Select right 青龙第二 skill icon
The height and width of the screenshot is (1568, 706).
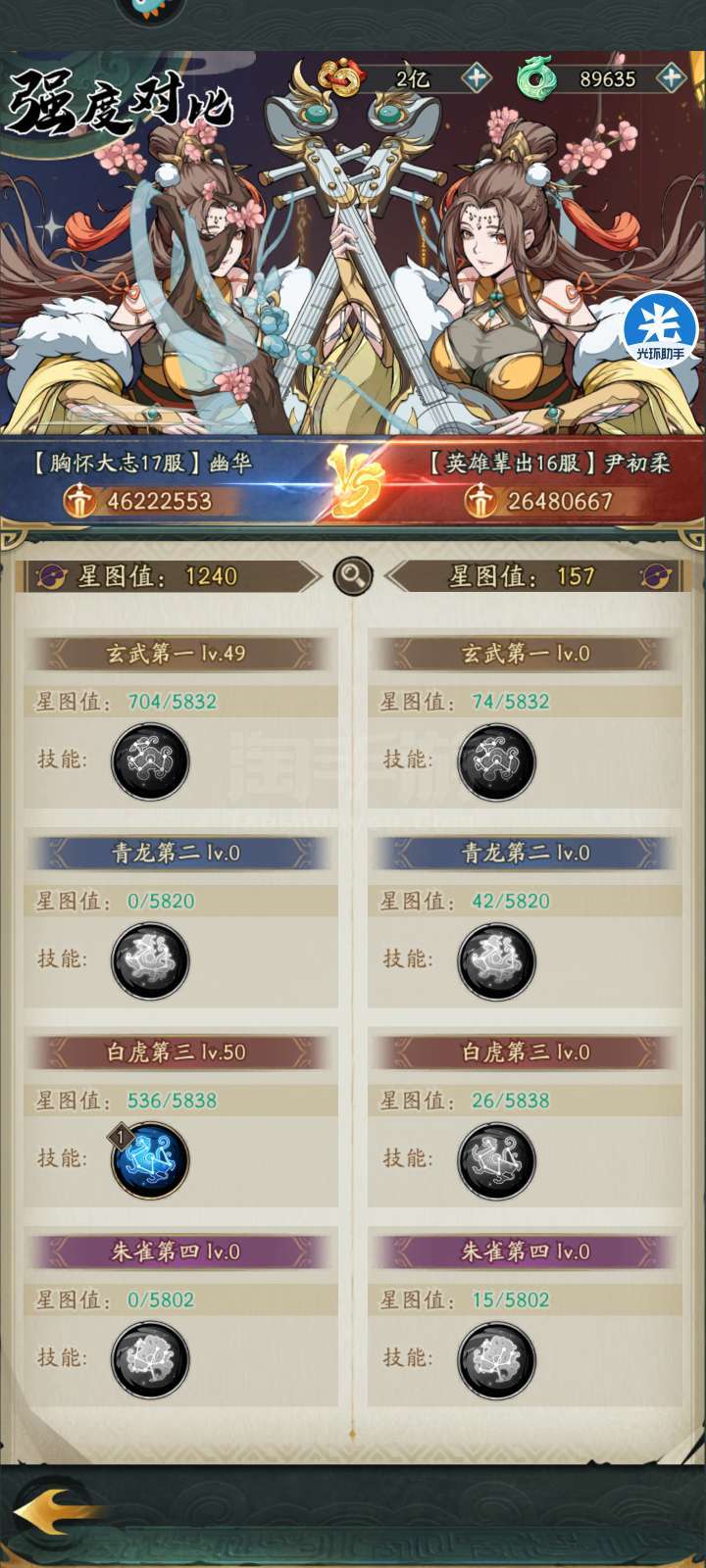coord(496,961)
